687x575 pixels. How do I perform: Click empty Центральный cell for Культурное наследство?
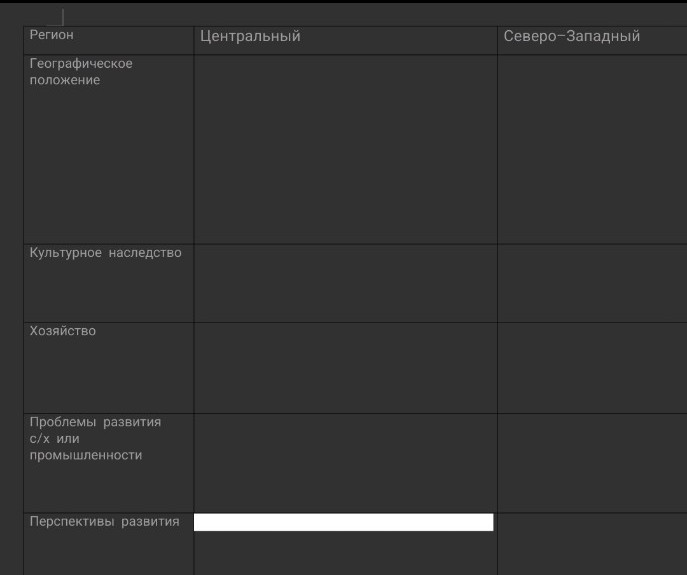tap(345, 284)
